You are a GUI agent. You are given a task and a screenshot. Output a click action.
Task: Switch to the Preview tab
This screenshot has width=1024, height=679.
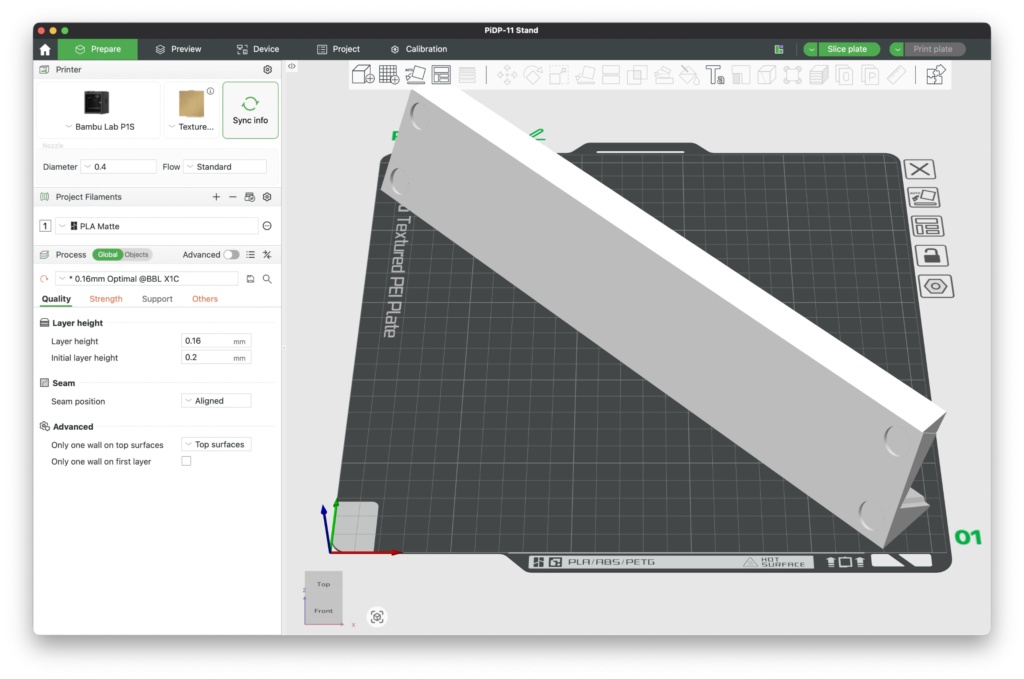click(x=178, y=49)
